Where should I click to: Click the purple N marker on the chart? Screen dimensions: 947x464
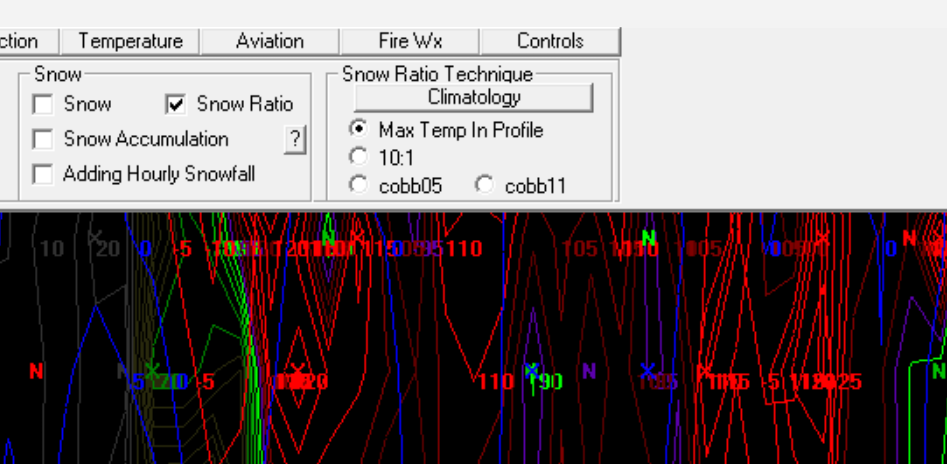pyautogui.click(x=589, y=371)
